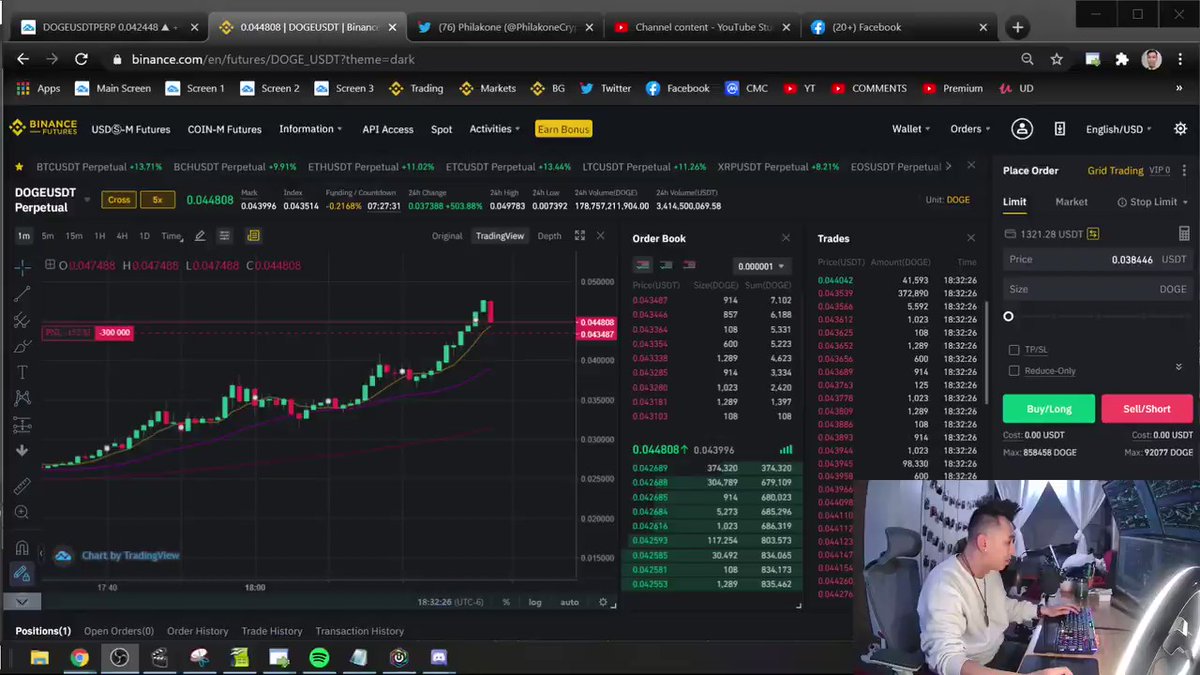The height and width of the screenshot is (675, 1200).
Task: Click the depth bars icon in order book
Action: (x=786, y=449)
